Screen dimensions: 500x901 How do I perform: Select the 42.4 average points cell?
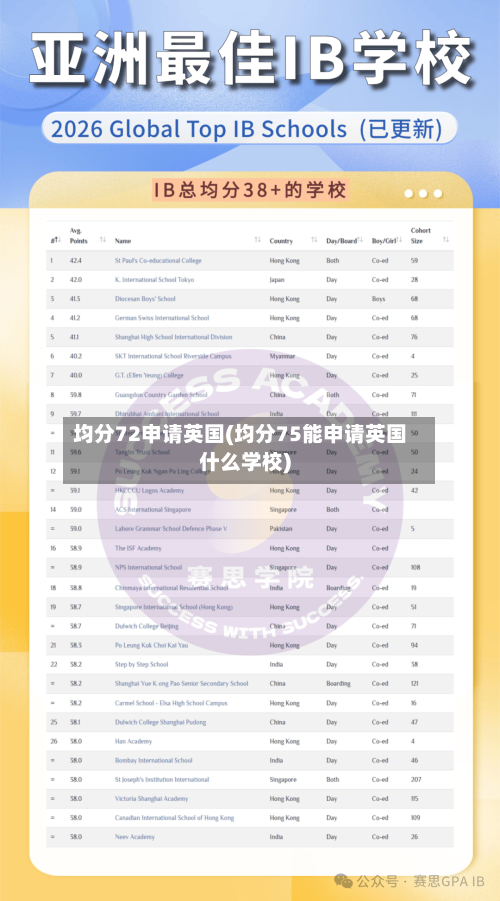pos(76,260)
